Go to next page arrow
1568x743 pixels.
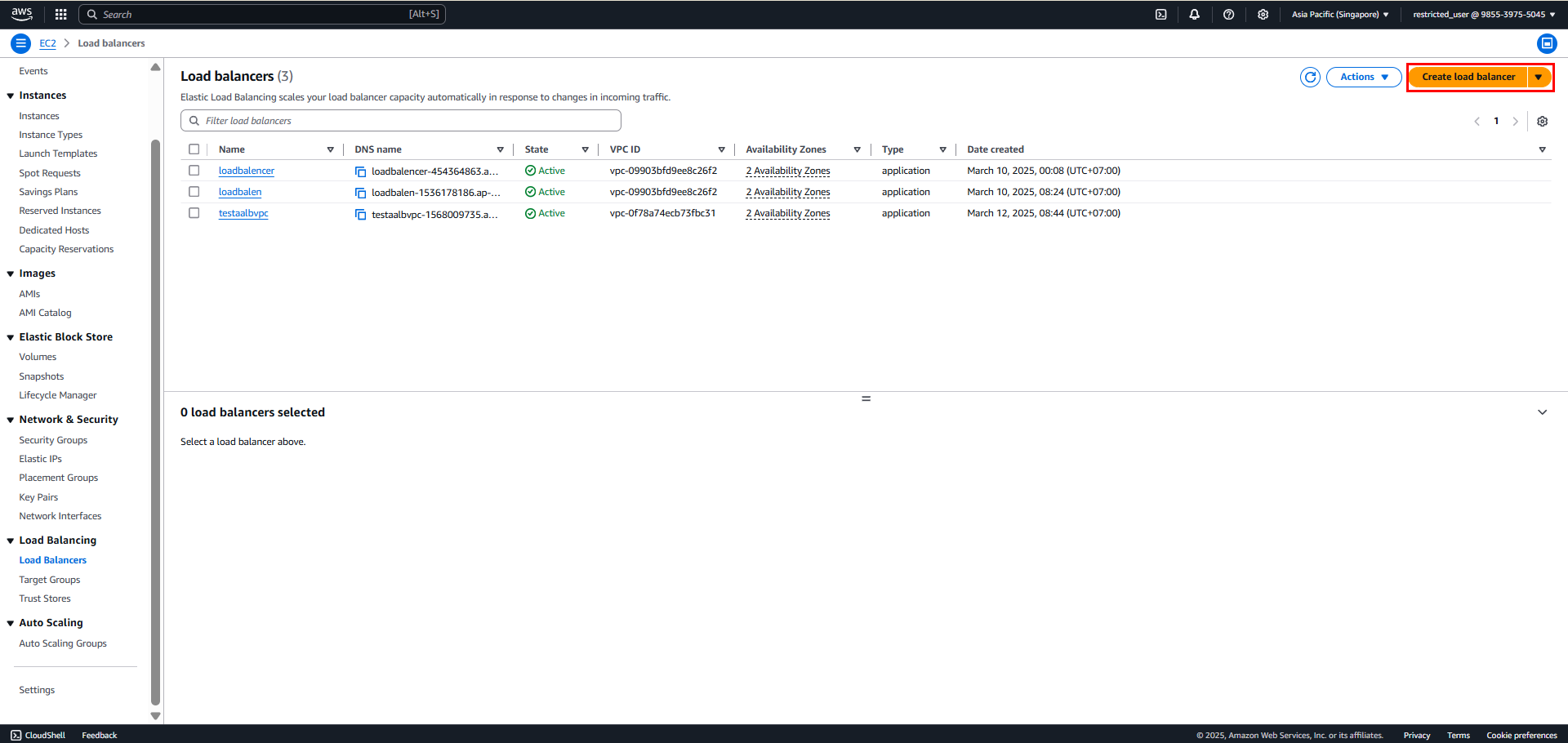point(1515,121)
